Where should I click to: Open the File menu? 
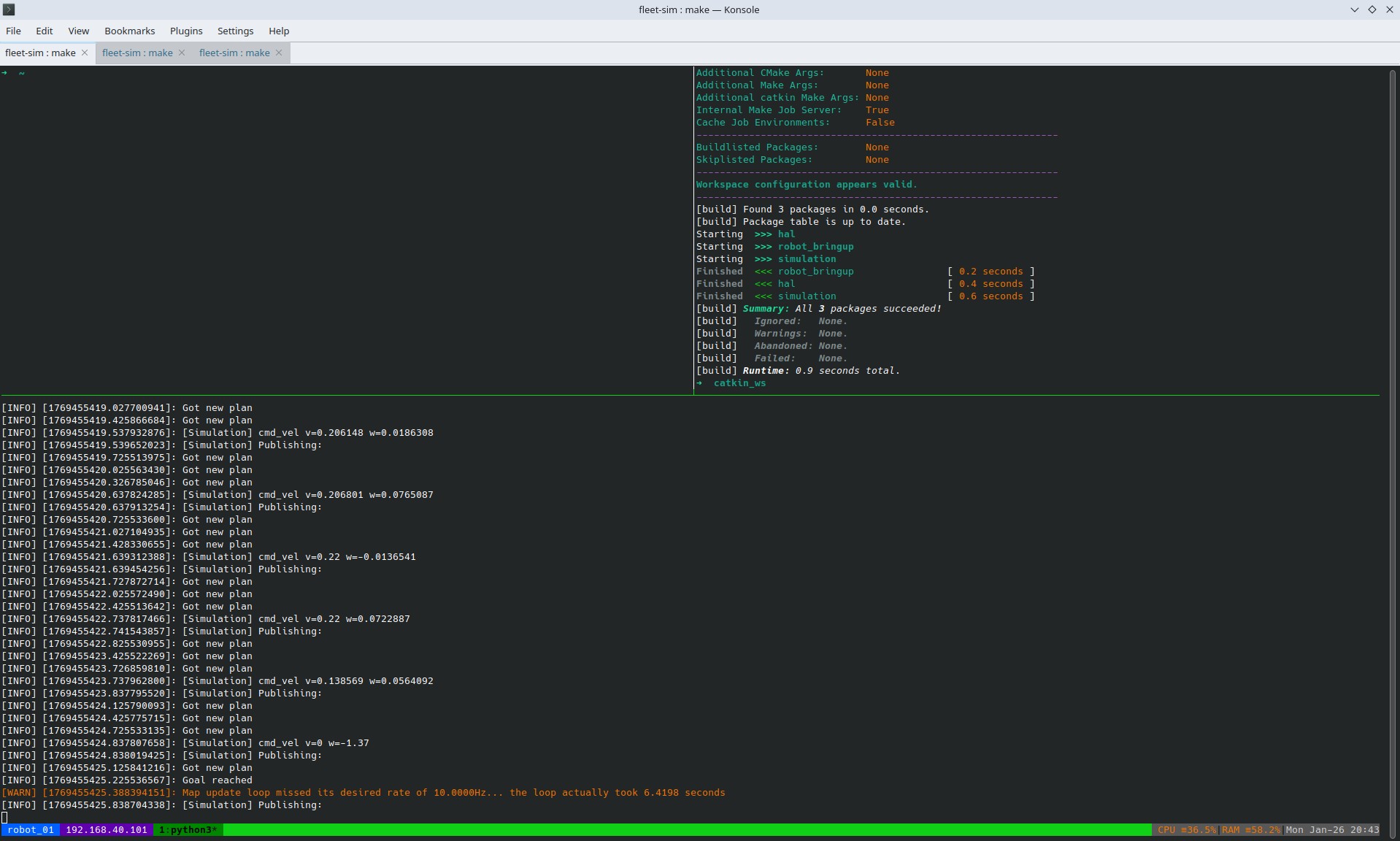coord(13,31)
